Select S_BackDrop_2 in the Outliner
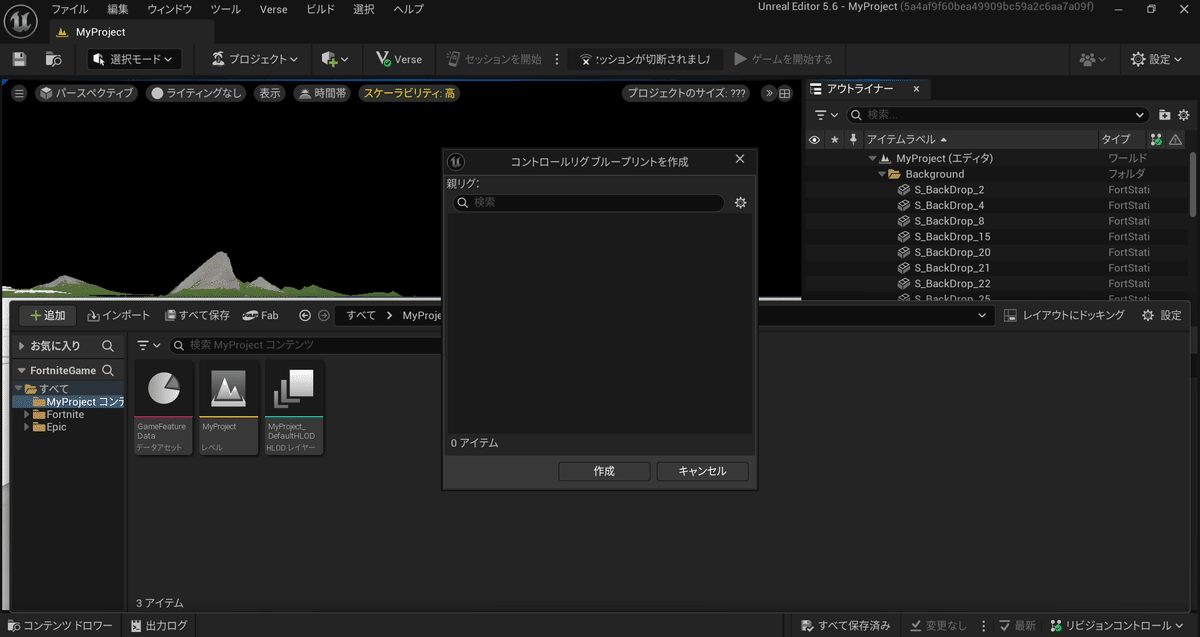 click(x=949, y=189)
